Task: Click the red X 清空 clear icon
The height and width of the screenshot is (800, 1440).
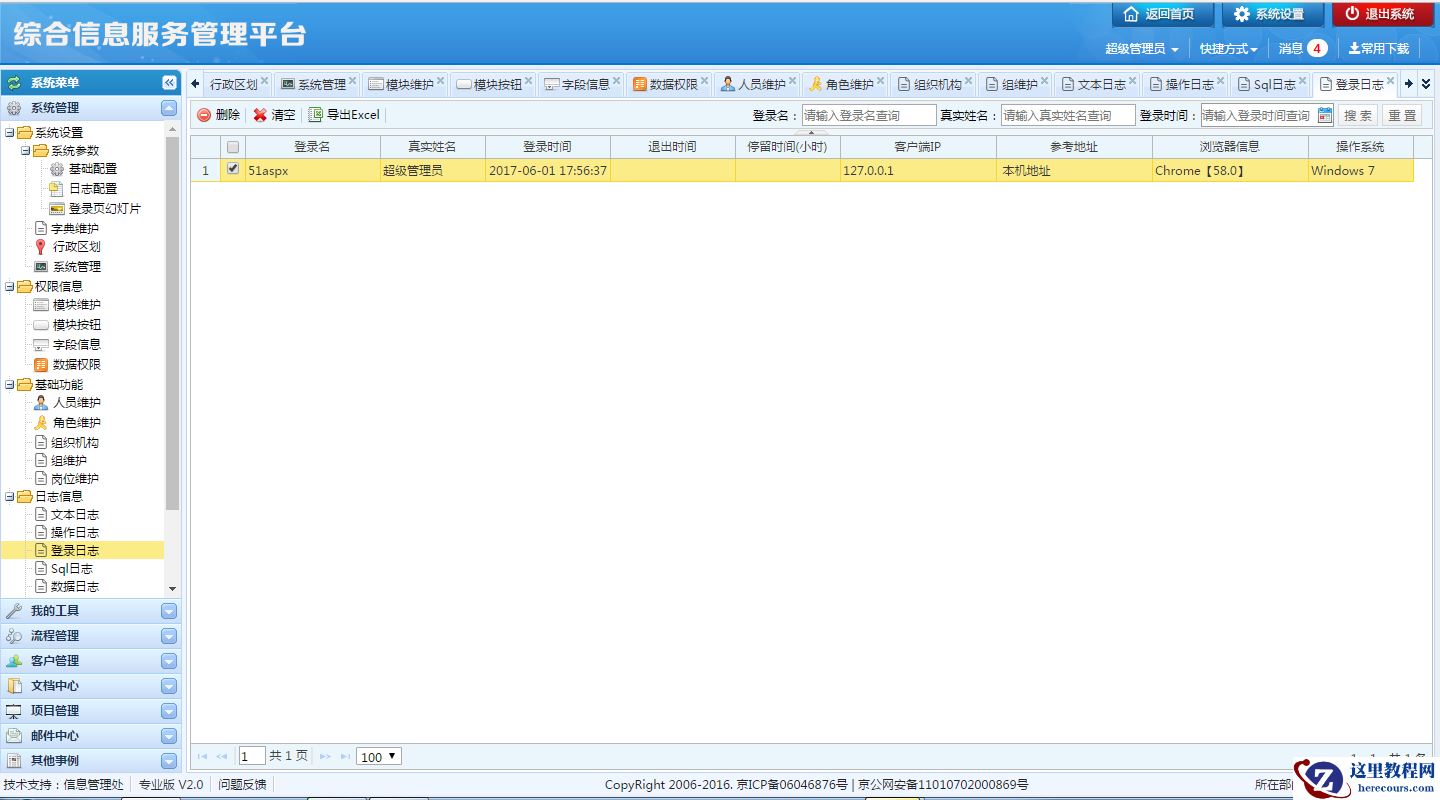Action: (260, 115)
